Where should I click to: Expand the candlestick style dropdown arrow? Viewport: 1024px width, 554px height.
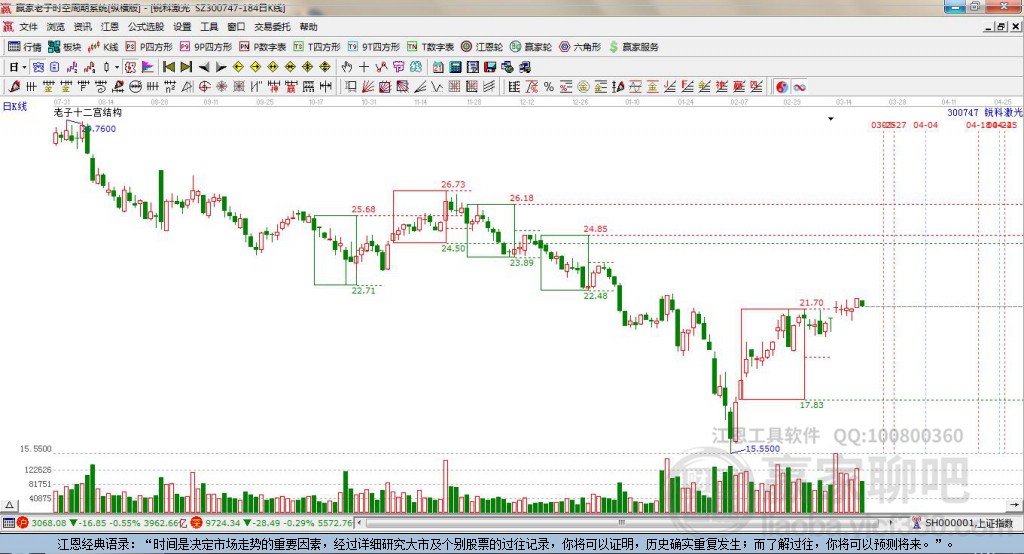pos(116,67)
